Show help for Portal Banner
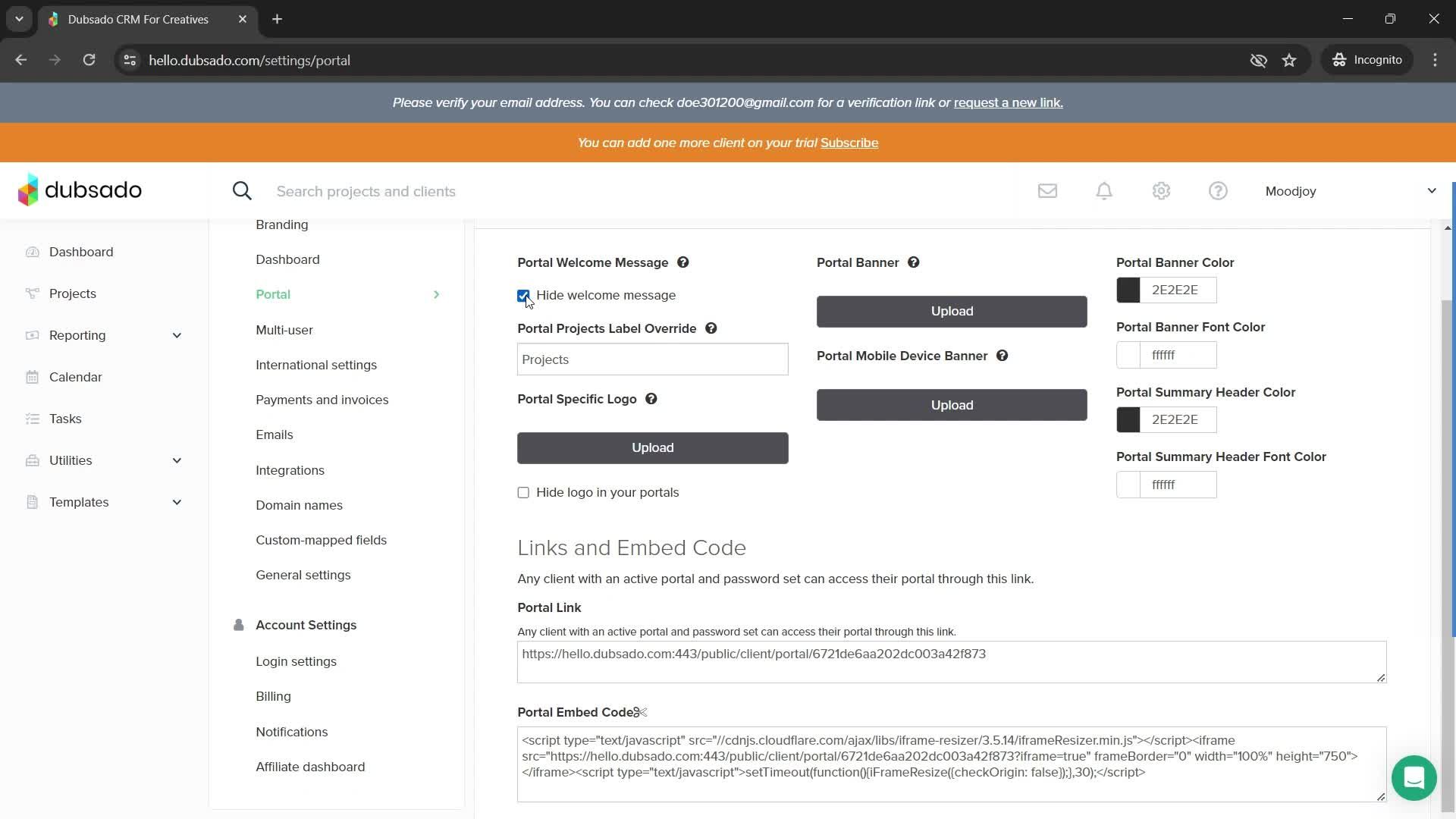 913,262
